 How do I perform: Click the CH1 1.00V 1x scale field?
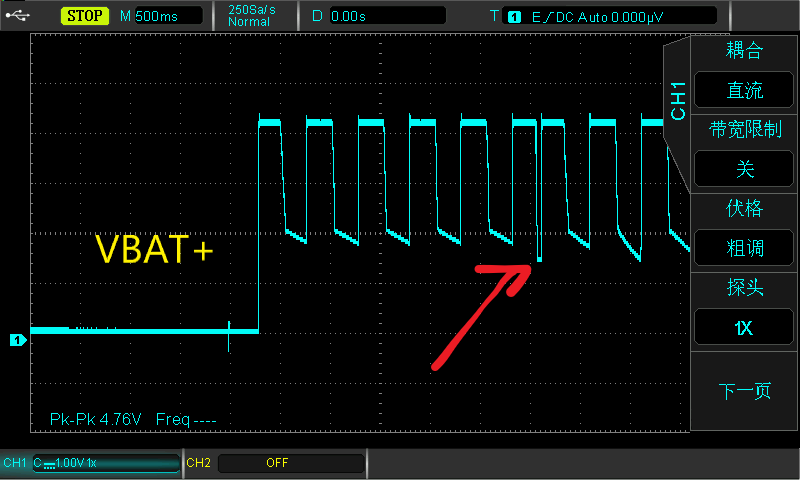(x=106, y=463)
